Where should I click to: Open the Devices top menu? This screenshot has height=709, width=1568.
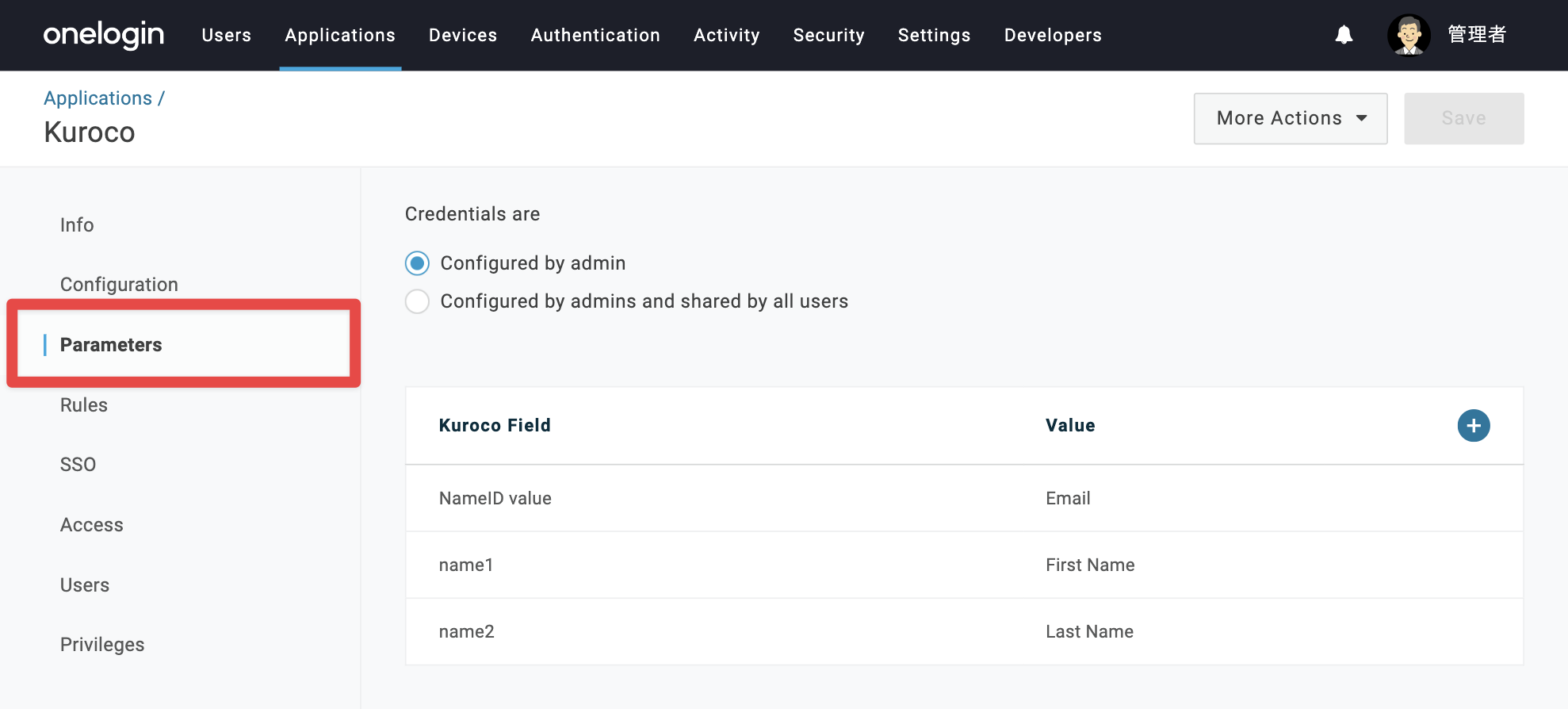(x=463, y=35)
